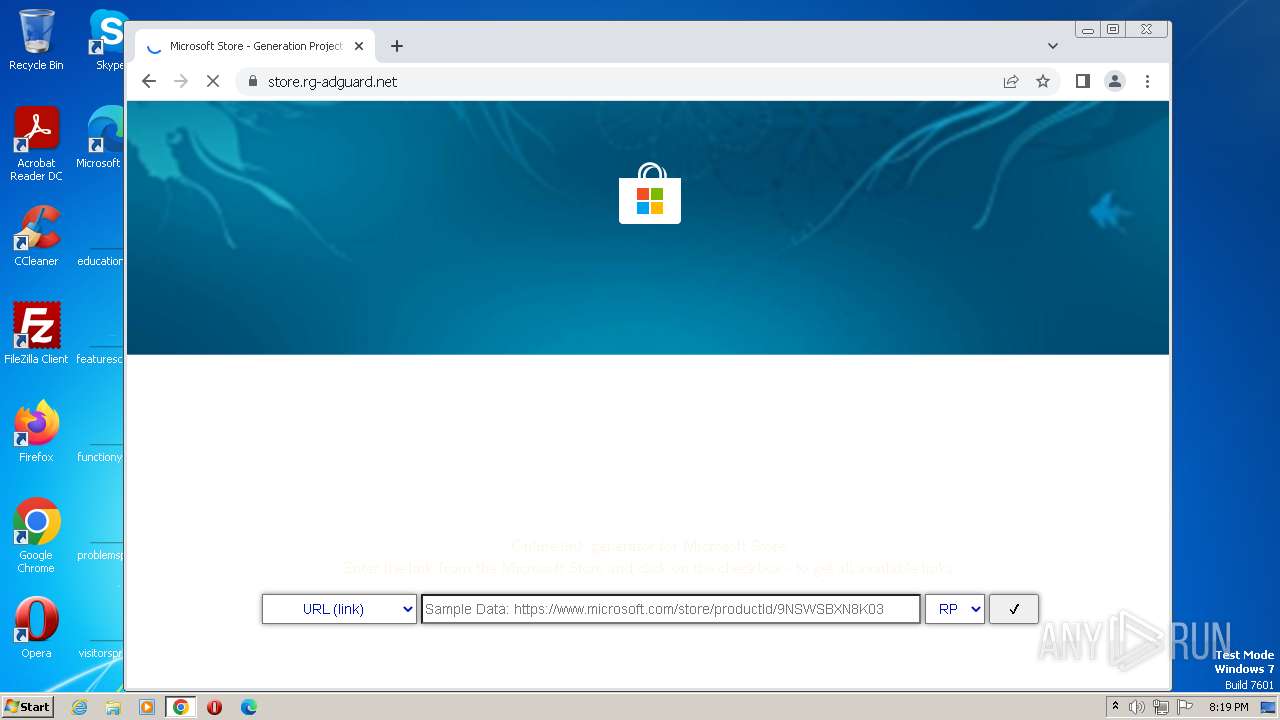
Task: Open the Chrome profile avatar
Action: (1115, 82)
